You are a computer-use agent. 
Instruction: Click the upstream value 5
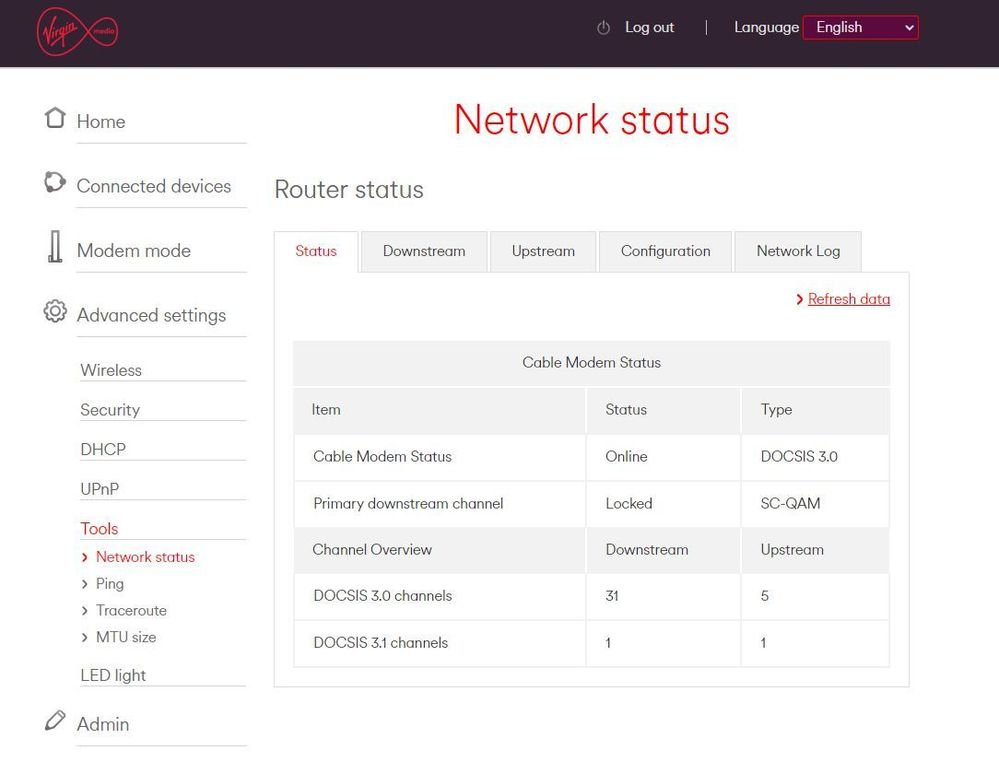coord(765,596)
